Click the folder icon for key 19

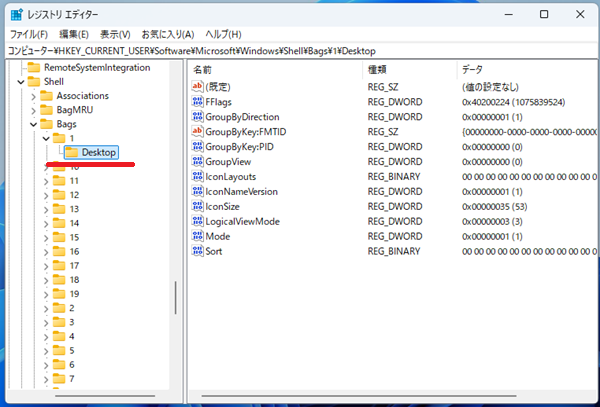click(x=59, y=294)
